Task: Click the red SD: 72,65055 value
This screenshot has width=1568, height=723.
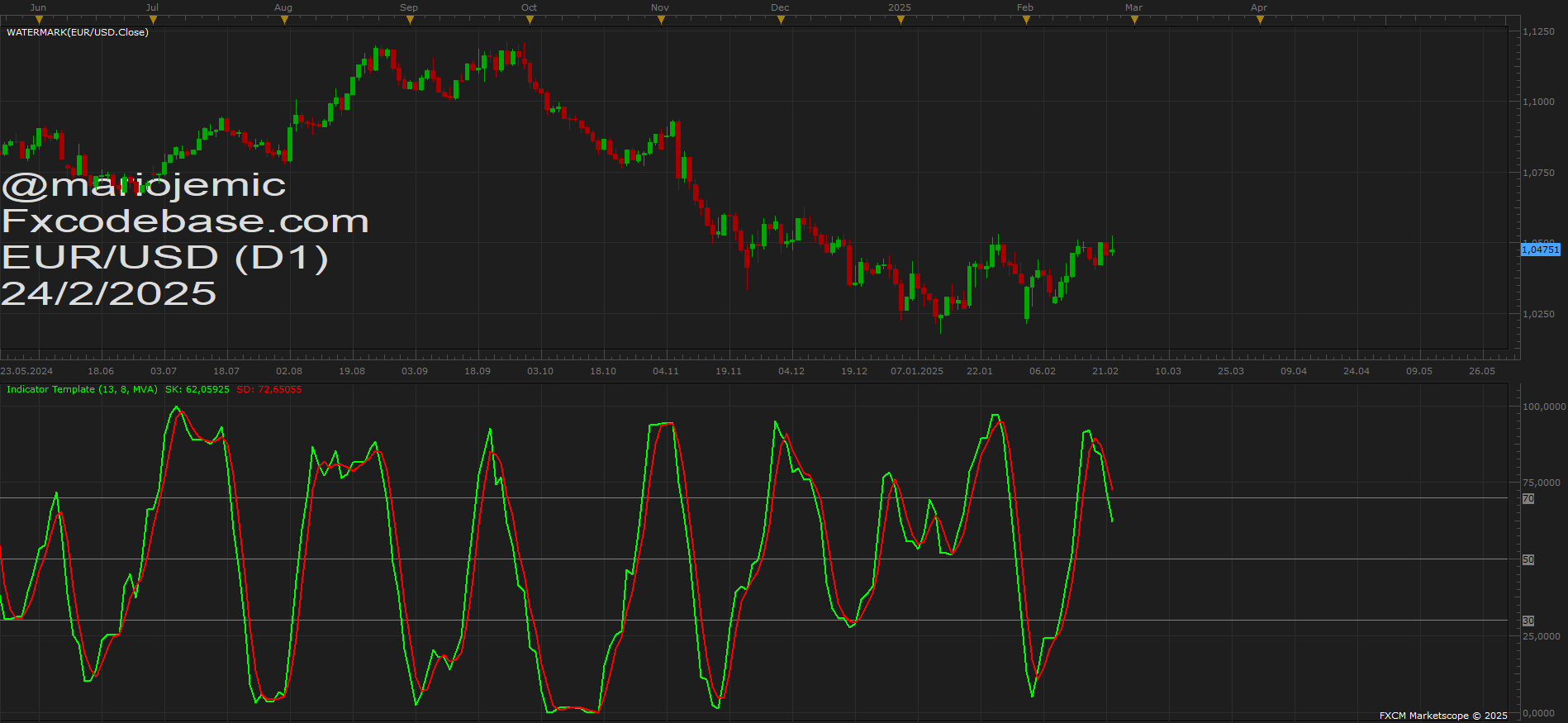Action: point(269,389)
